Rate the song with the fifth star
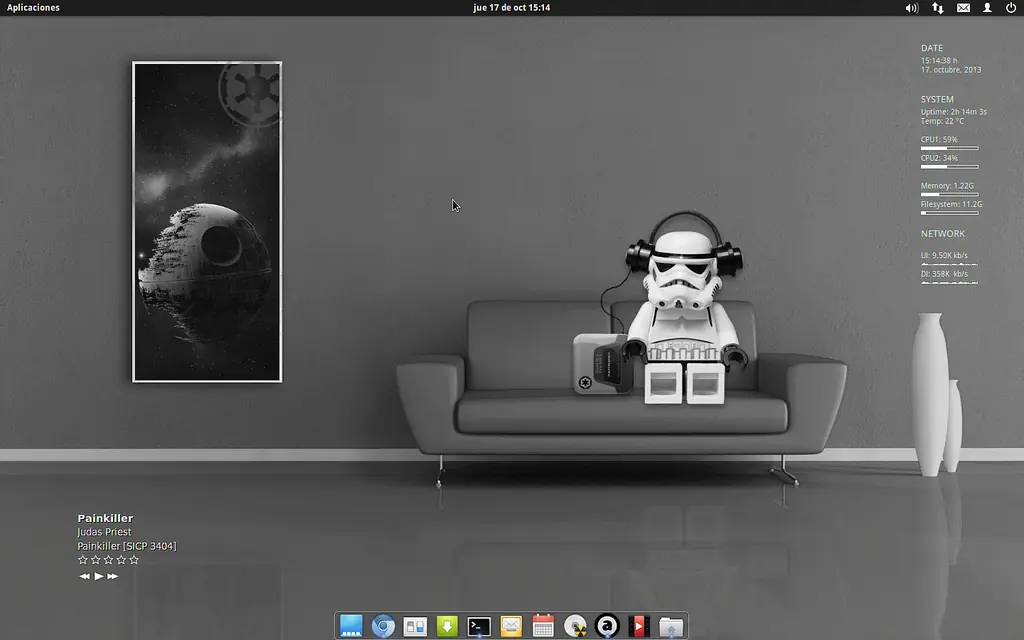Image resolution: width=1024 pixels, height=640 pixels. click(134, 560)
